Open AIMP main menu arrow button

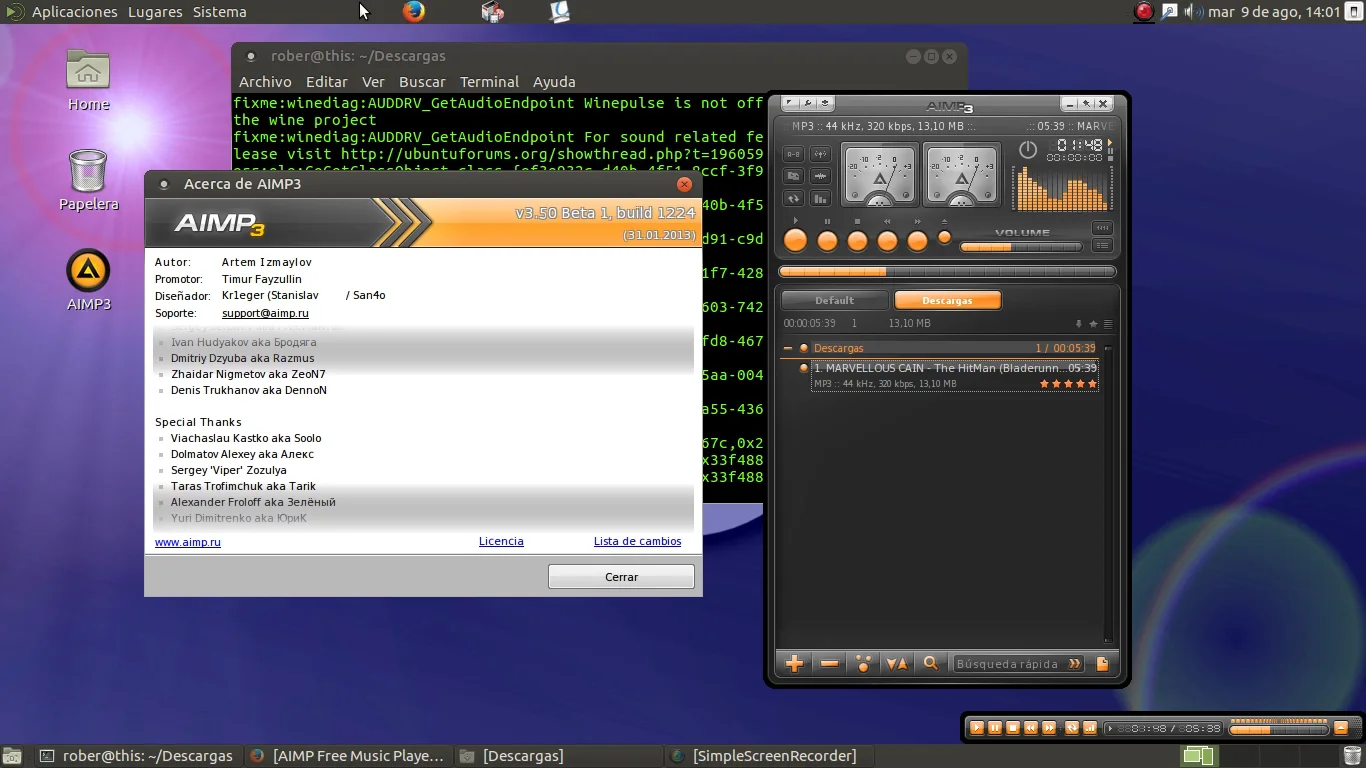(790, 104)
